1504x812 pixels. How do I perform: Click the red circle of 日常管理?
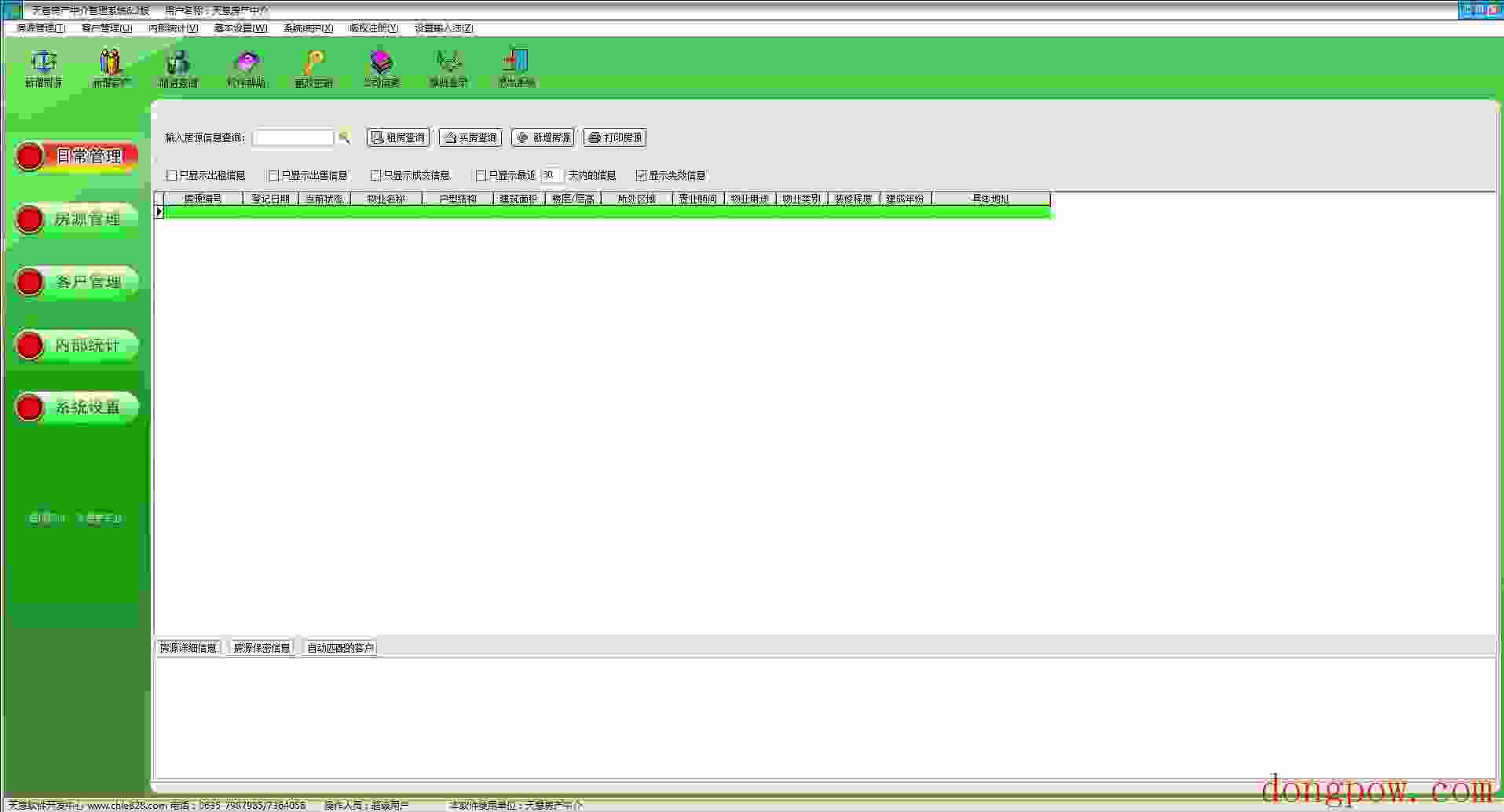[30, 156]
